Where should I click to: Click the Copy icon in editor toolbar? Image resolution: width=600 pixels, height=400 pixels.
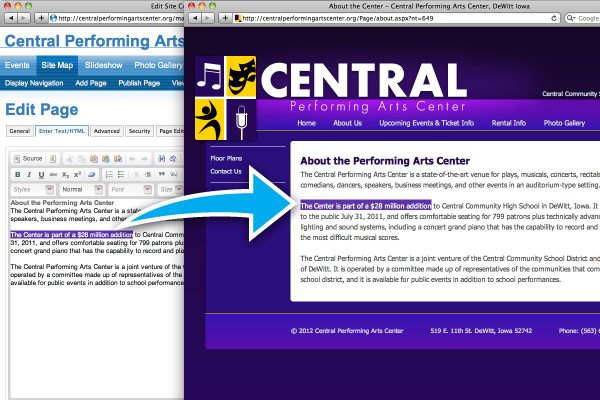(82, 158)
